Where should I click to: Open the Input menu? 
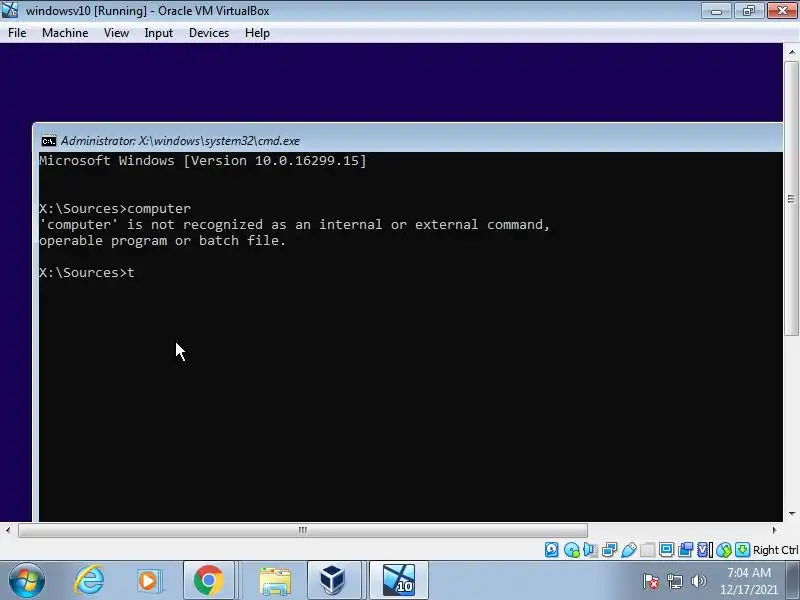[x=158, y=33]
